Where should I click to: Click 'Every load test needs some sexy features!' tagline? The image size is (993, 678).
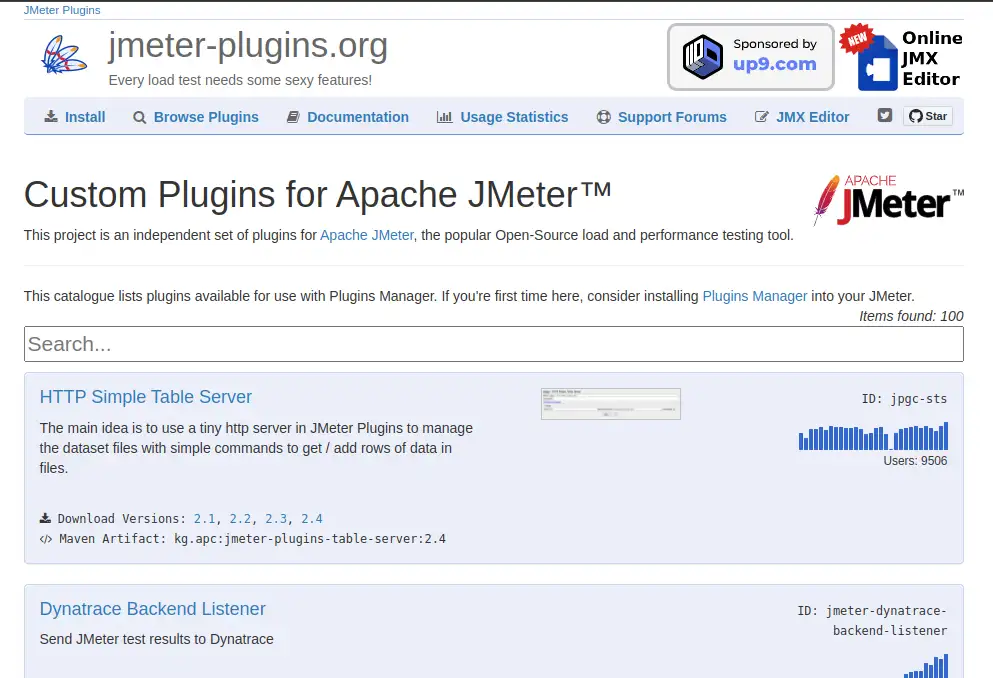pos(240,80)
